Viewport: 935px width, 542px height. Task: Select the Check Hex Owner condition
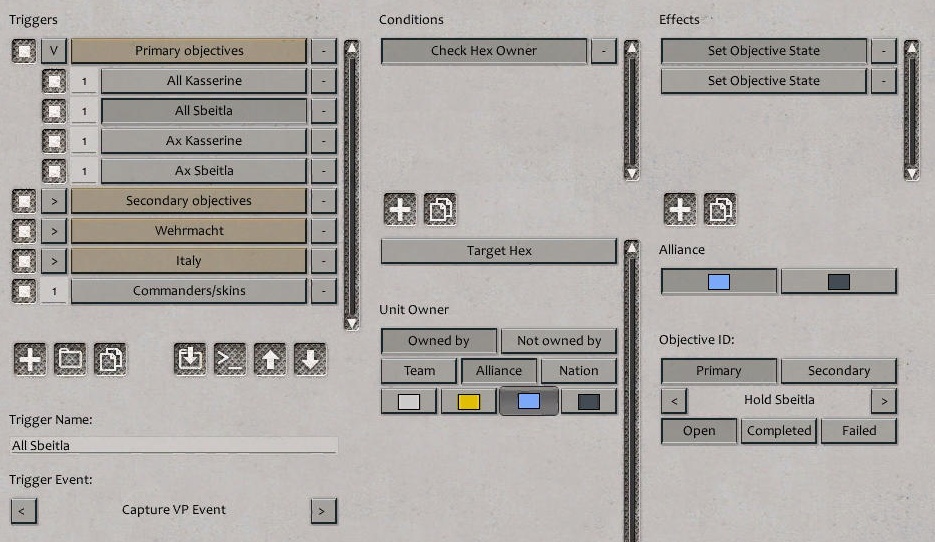[484, 51]
